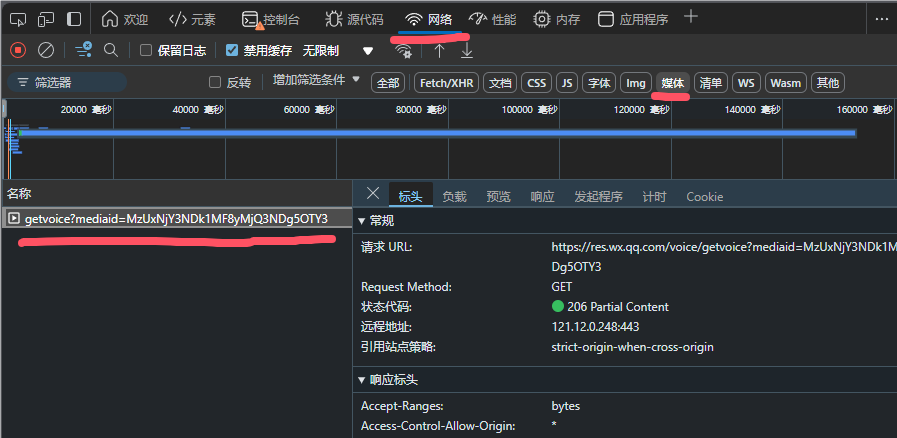Open network search magnifier icon
Screen dimensions: 897x438
coord(111,50)
